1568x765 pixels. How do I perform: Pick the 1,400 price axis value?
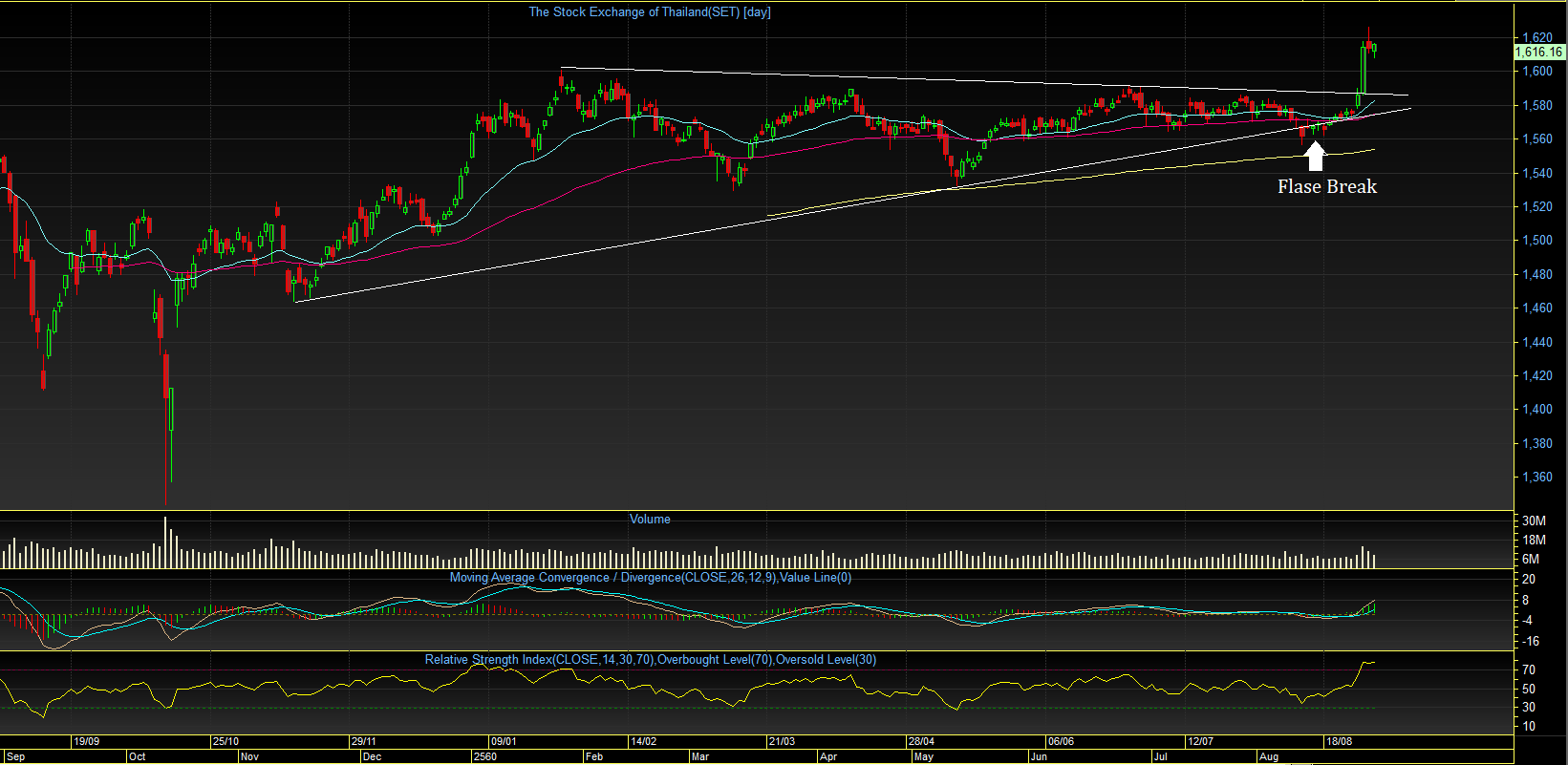pyautogui.click(x=1537, y=409)
